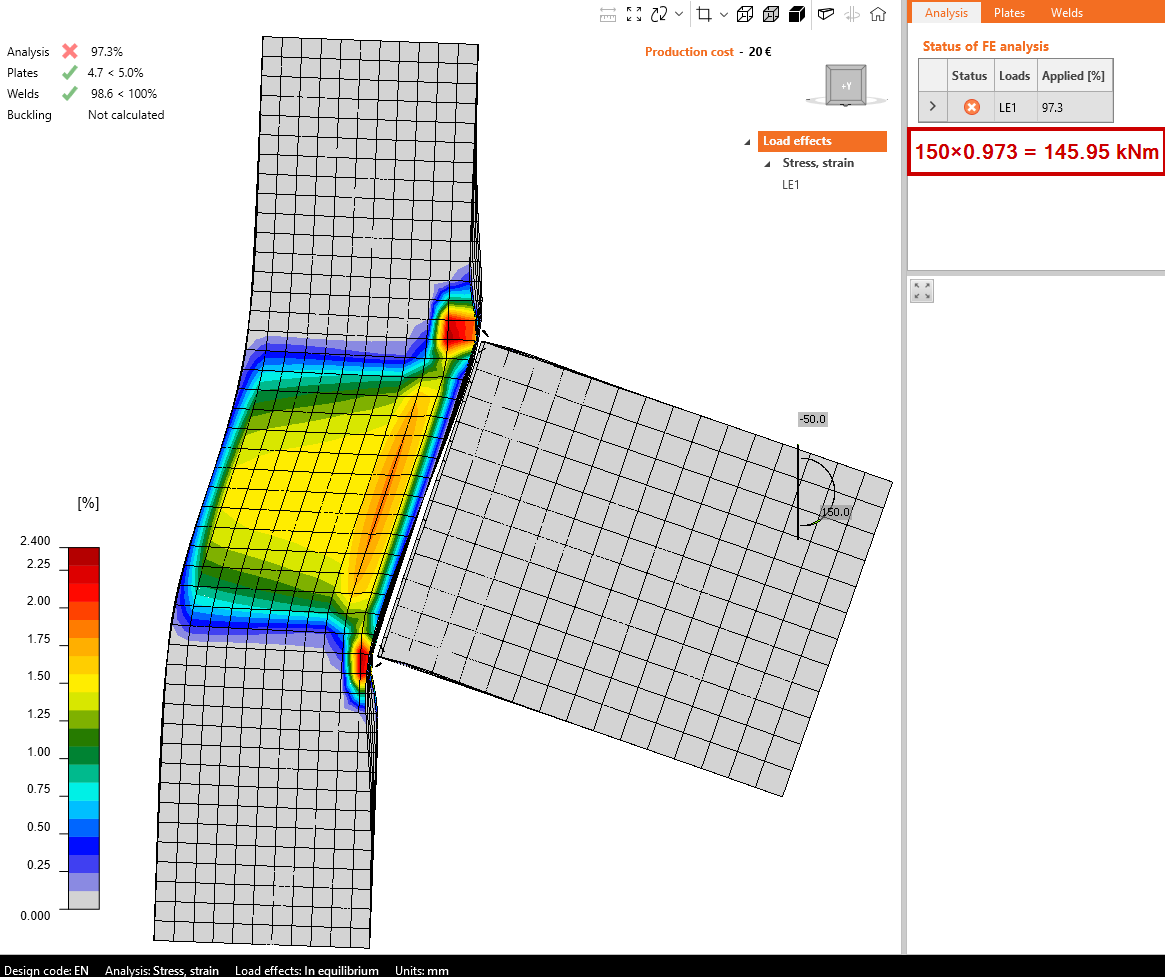
Task: Switch to transparent cube view
Action: point(771,14)
